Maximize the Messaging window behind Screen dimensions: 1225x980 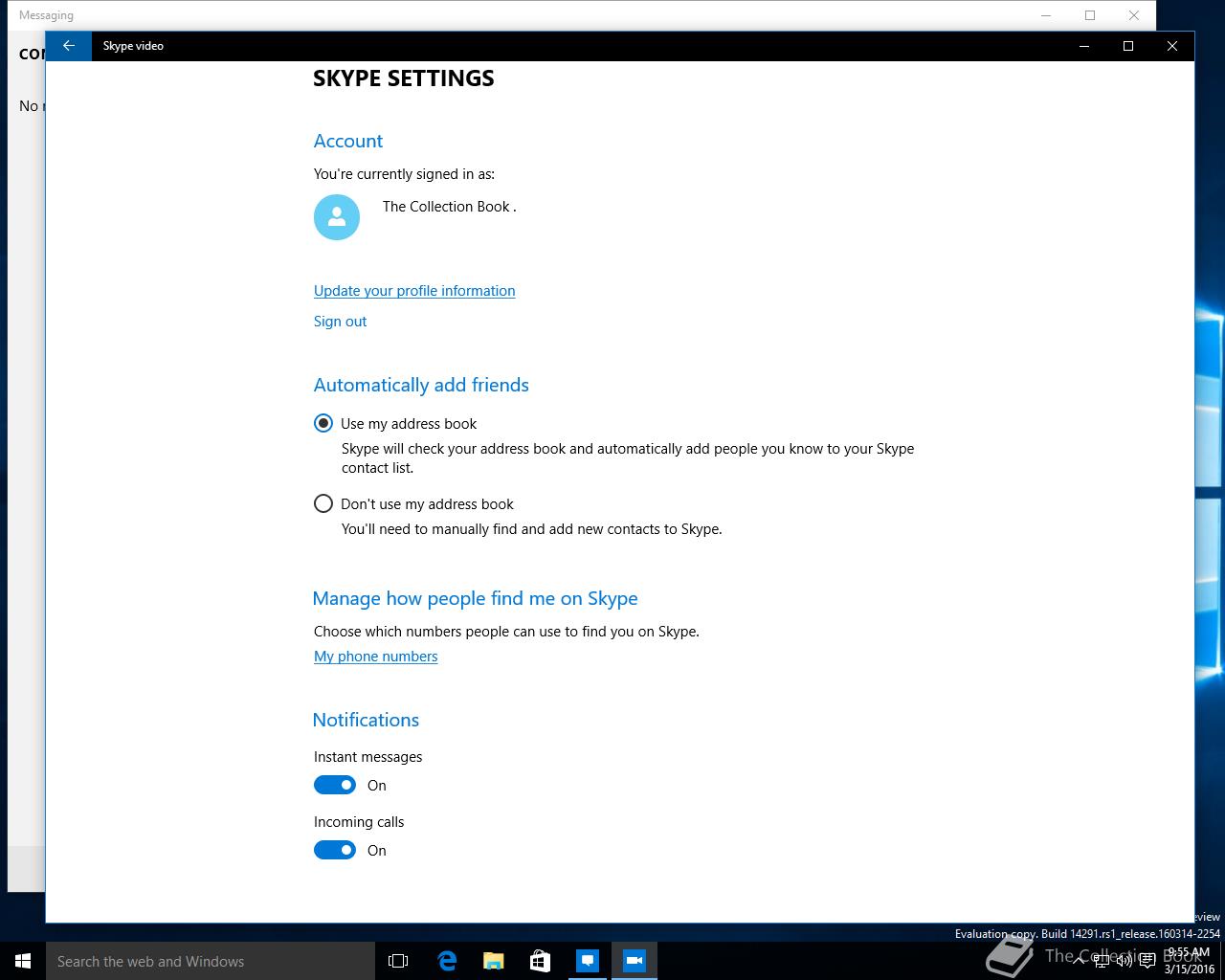point(1090,15)
